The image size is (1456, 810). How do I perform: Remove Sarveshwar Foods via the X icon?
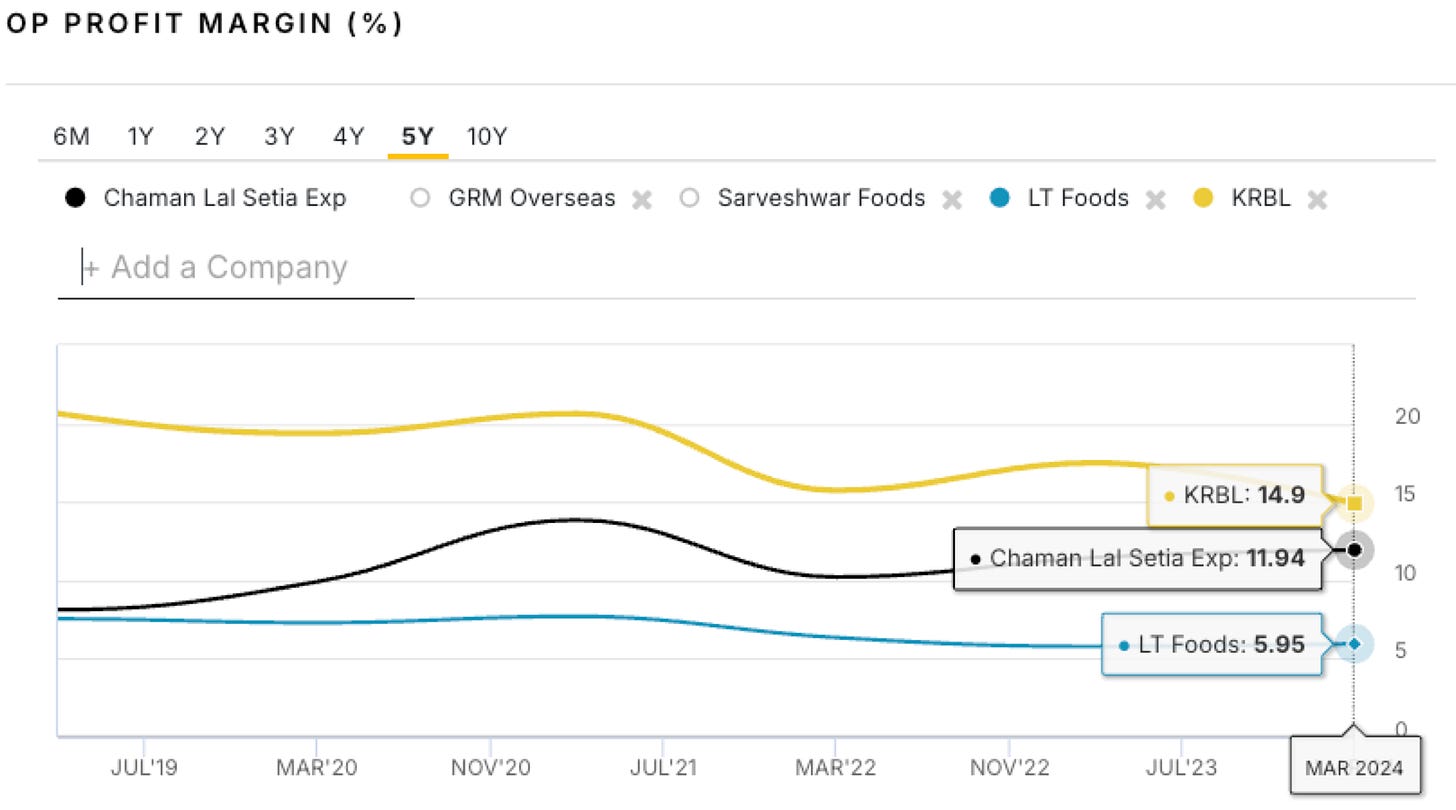click(951, 198)
